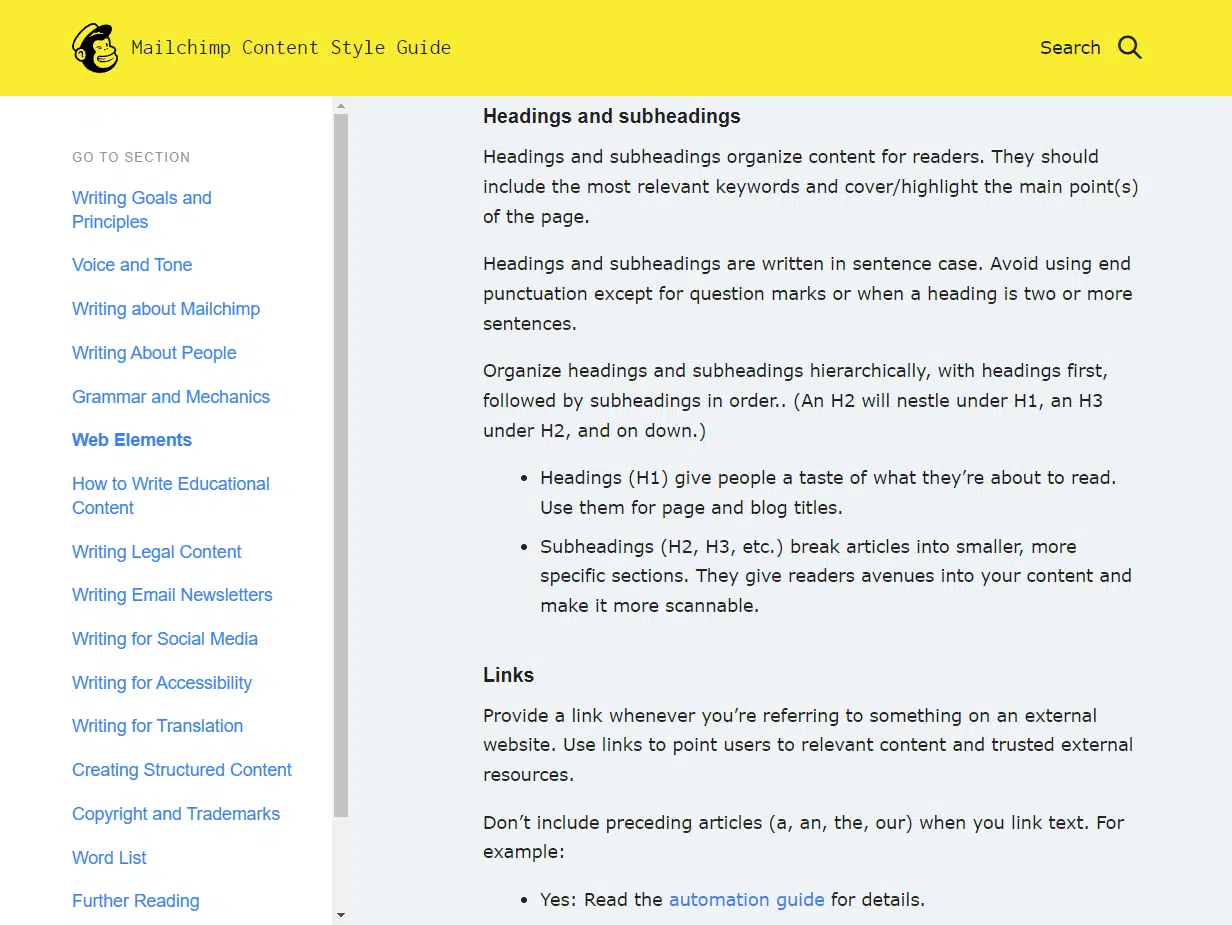This screenshot has width=1232, height=925.
Task: Select the Web Elements section
Action: (132, 440)
